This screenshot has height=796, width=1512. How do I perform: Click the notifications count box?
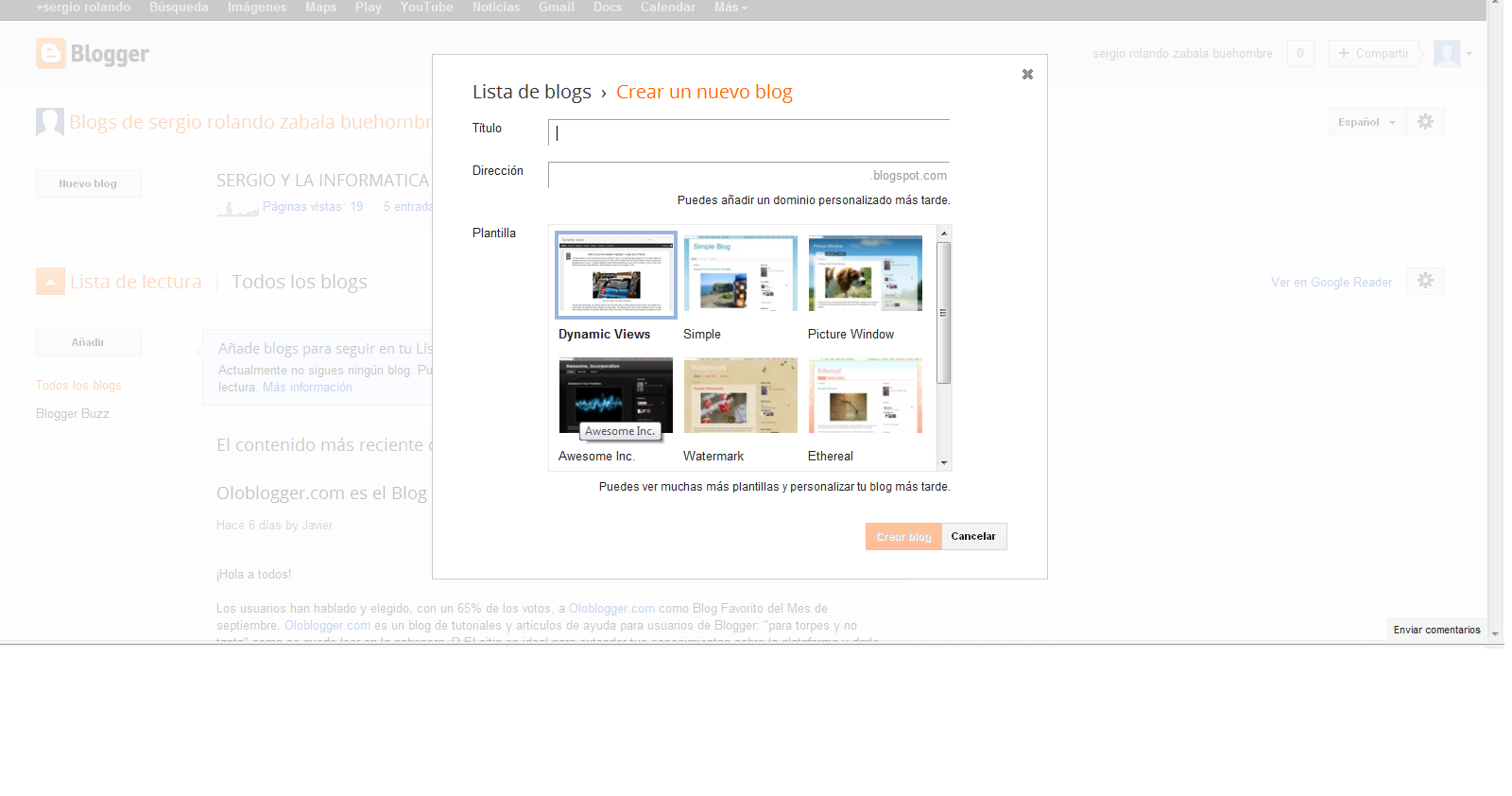click(1300, 54)
